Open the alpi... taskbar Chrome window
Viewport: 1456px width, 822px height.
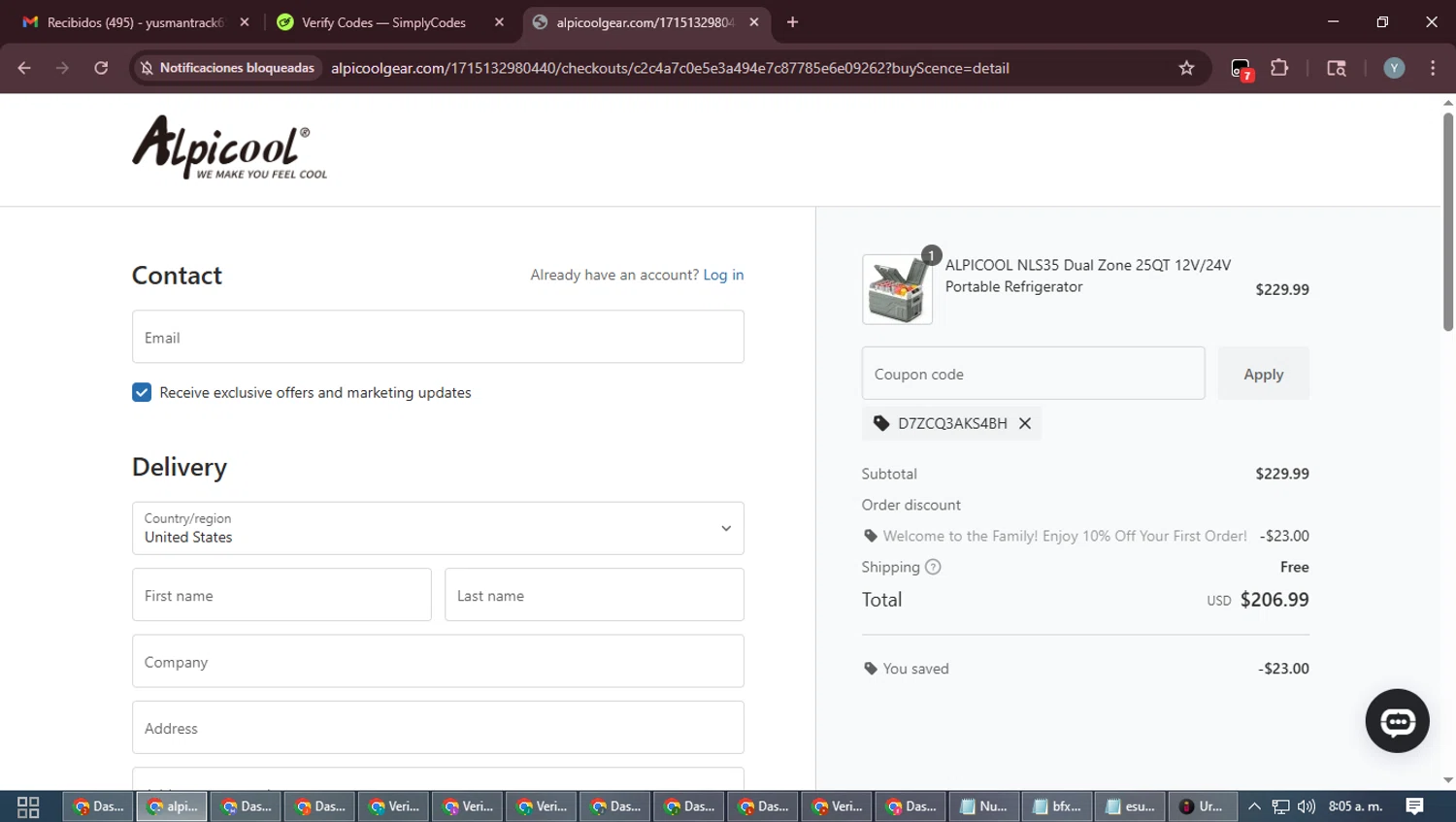point(173,806)
